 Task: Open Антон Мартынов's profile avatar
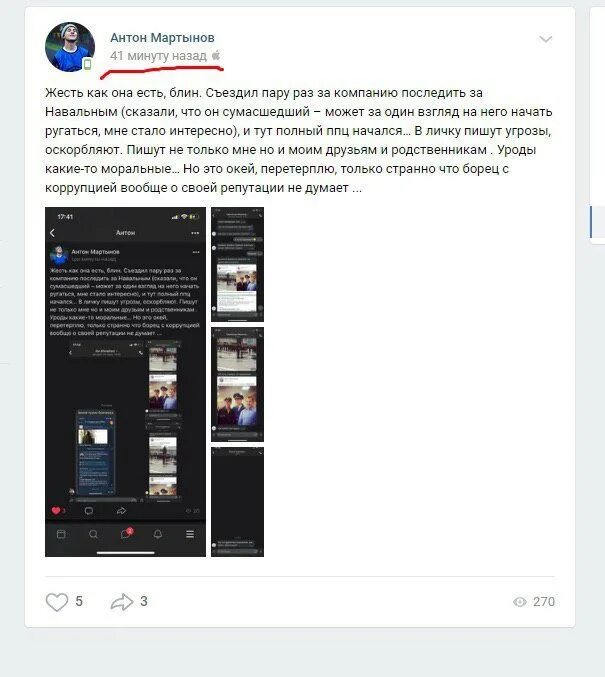(x=70, y=47)
